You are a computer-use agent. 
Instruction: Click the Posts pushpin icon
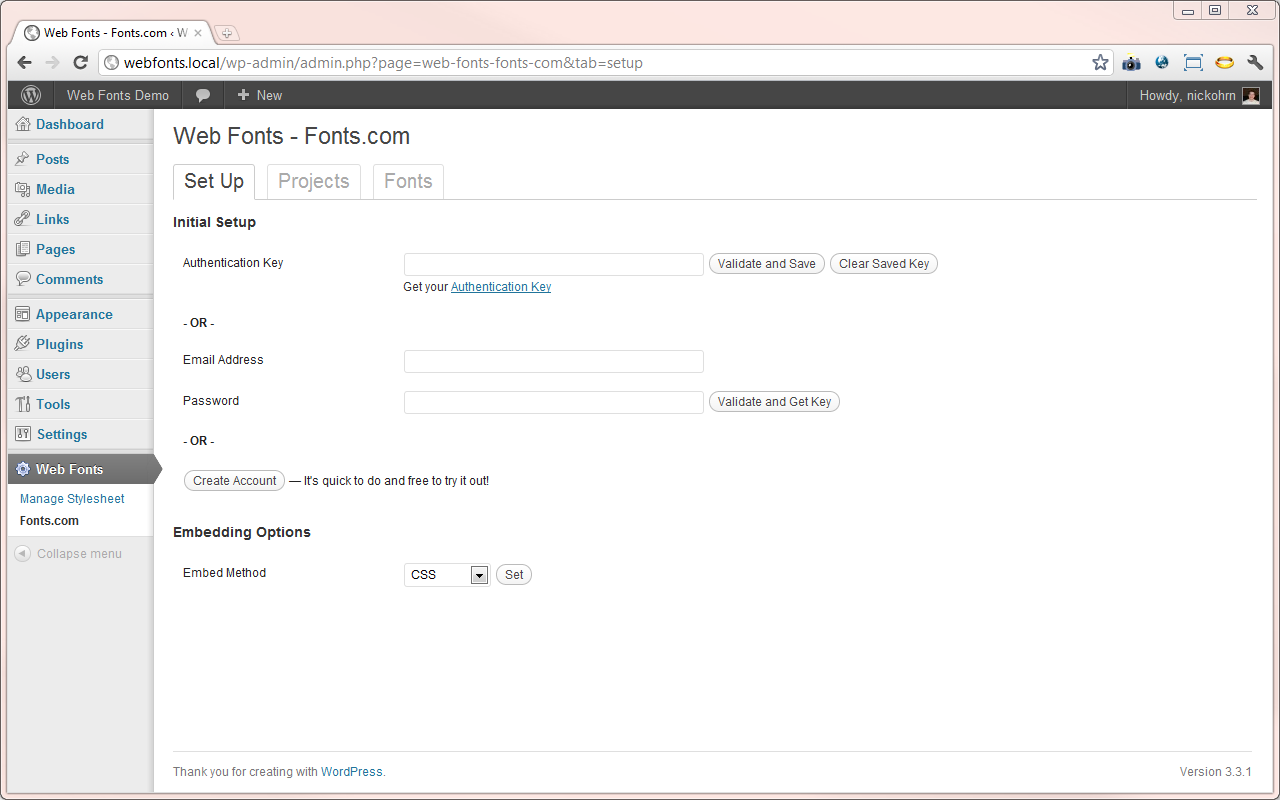23,159
